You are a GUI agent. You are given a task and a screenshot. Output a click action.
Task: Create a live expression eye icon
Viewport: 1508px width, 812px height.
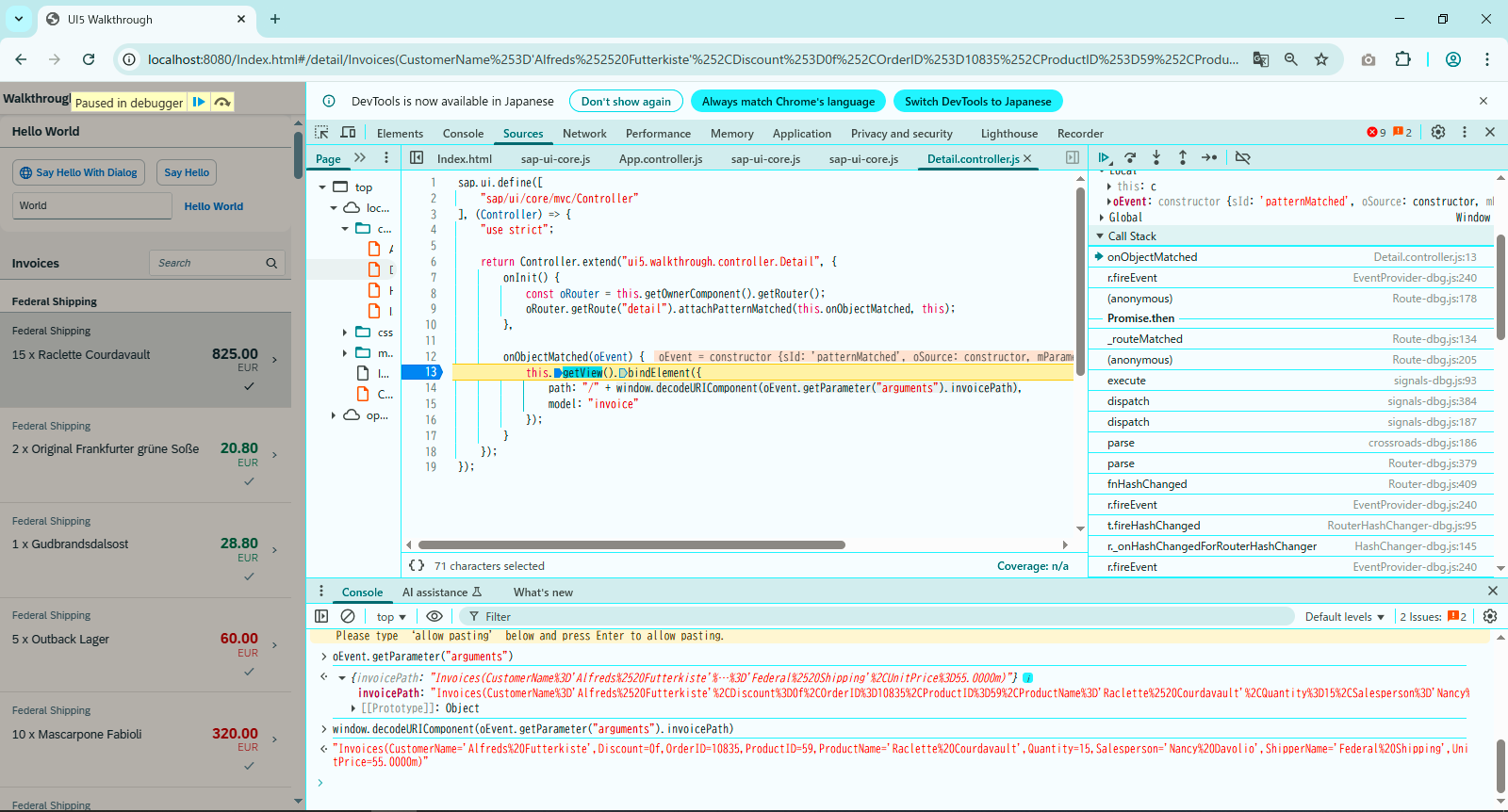pyautogui.click(x=434, y=616)
